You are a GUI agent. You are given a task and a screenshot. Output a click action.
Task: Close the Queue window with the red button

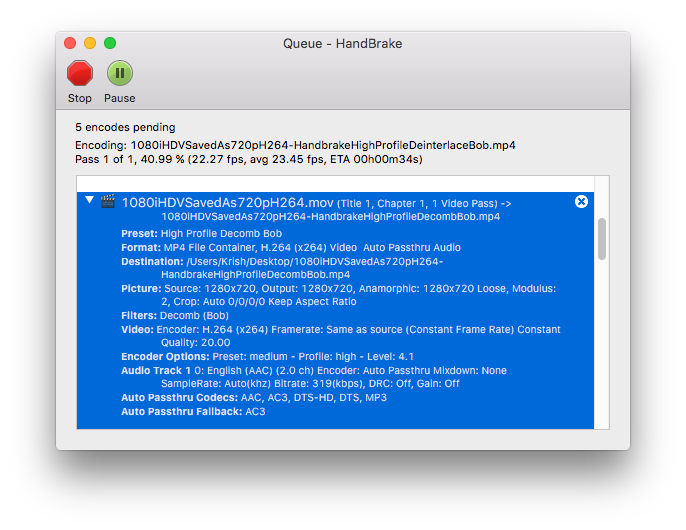click(x=70, y=43)
